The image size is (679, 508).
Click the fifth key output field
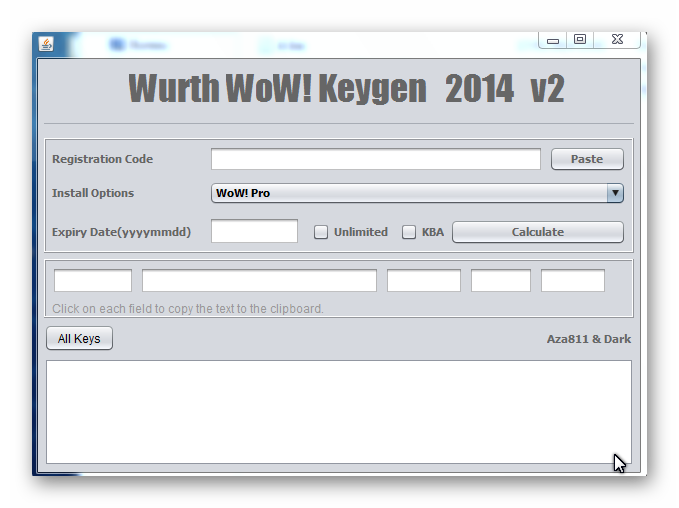[573, 280]
